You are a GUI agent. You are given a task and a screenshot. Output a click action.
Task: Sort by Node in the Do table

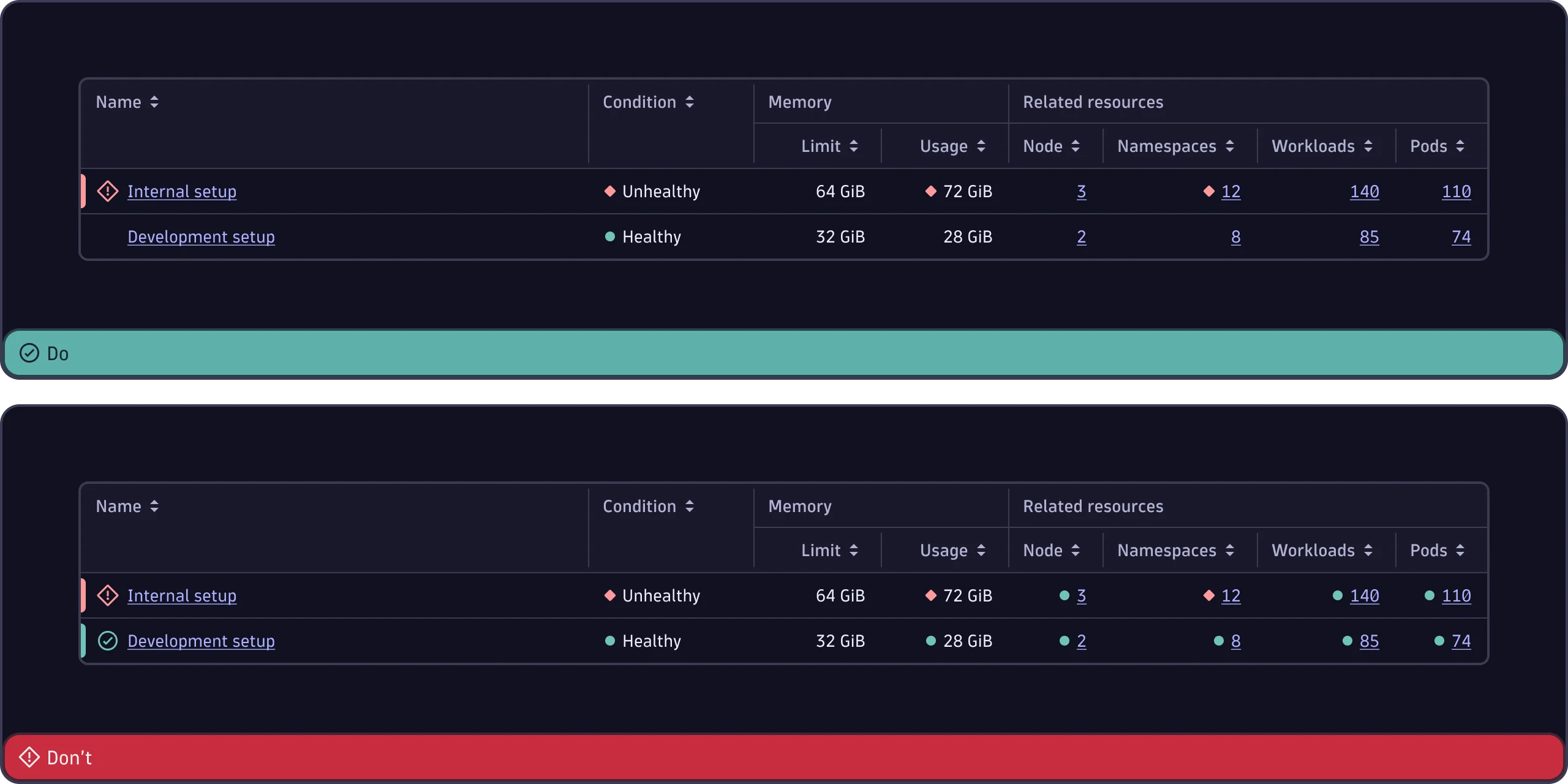1076,146
